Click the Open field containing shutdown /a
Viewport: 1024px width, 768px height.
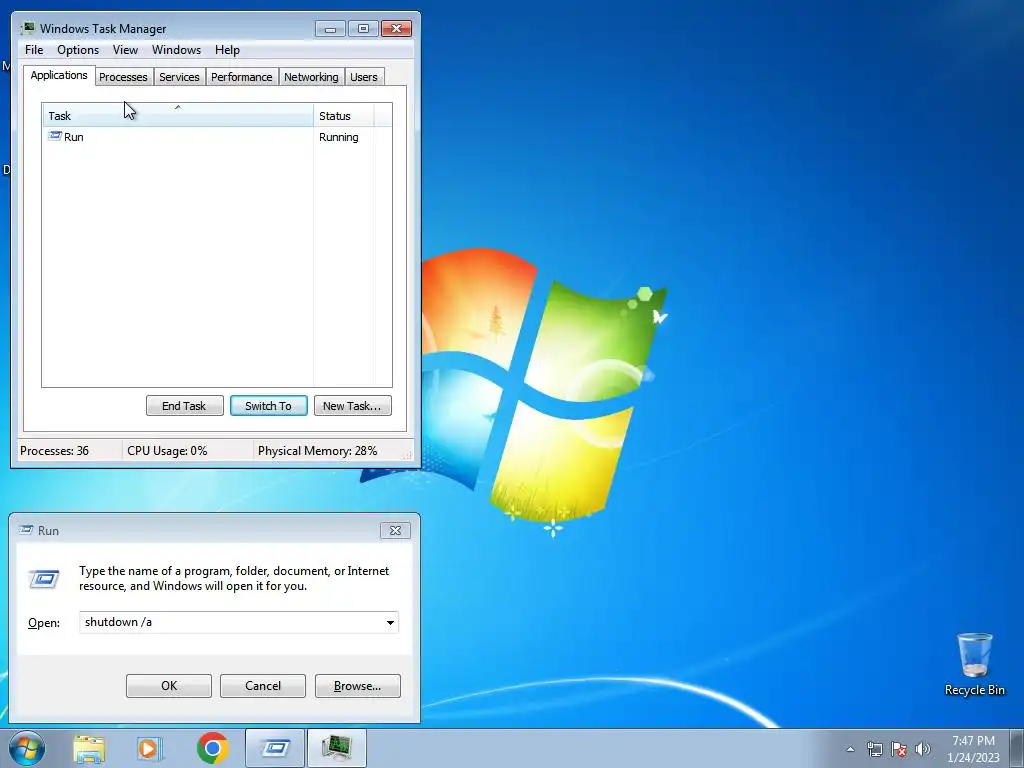click(x=239, y=622)
